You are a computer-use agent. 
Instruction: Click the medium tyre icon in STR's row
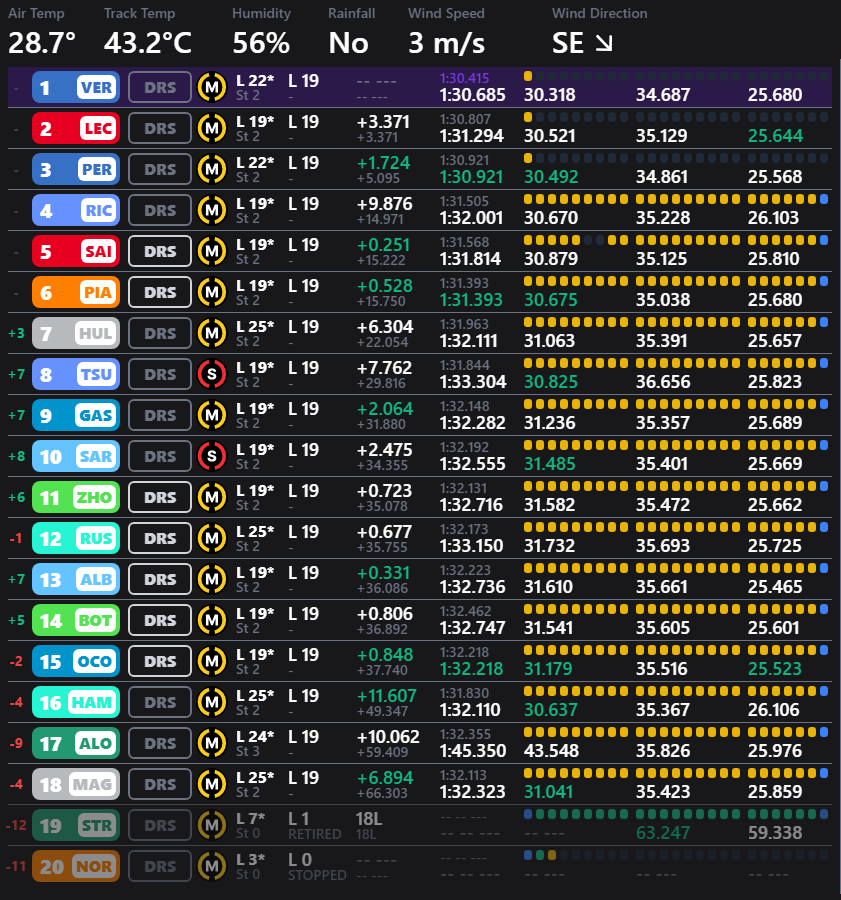click(x=212, y=825)
